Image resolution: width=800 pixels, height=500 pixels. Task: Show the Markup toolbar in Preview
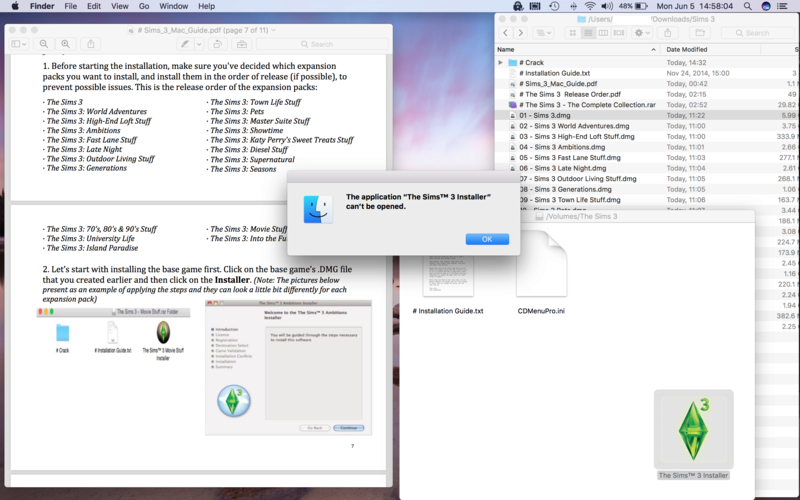coord(242,44)
